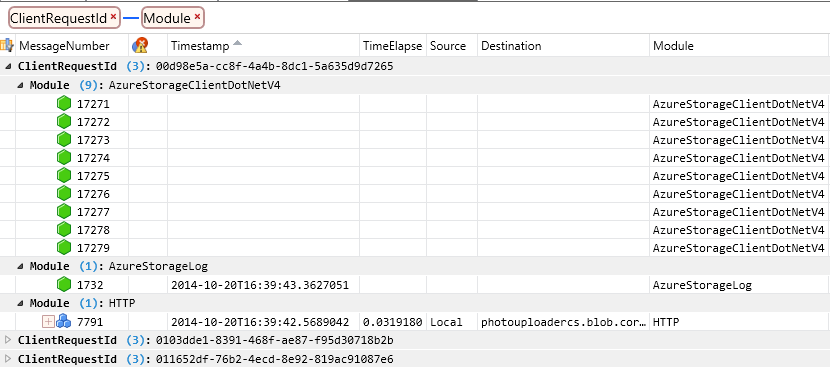The height and width of the screenshot is (367, 830).
Task: Select message number 17276
Action: (93, 194)
